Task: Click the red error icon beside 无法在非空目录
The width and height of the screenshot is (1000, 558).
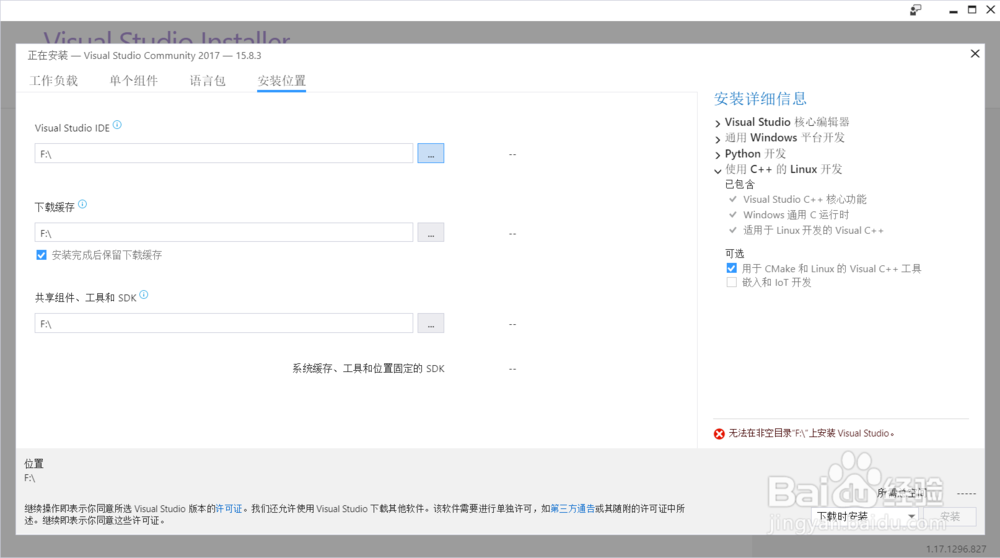Action: pyautogui.click(x=719, y=434)
